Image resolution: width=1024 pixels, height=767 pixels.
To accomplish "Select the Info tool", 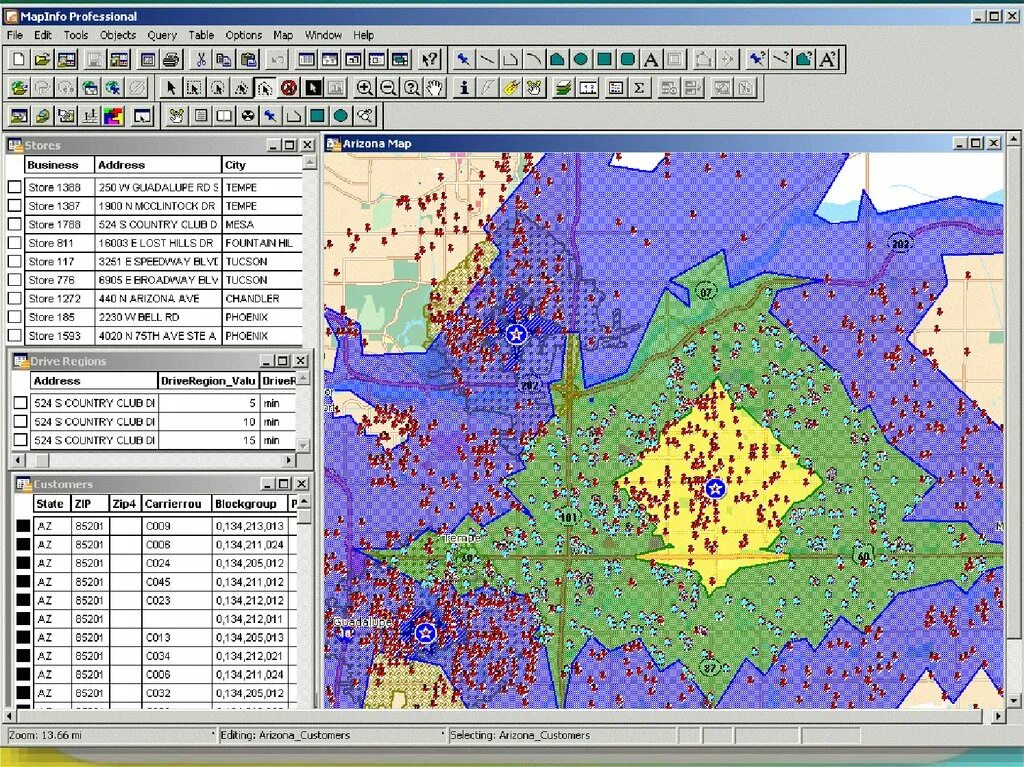I will click(464, 88).
